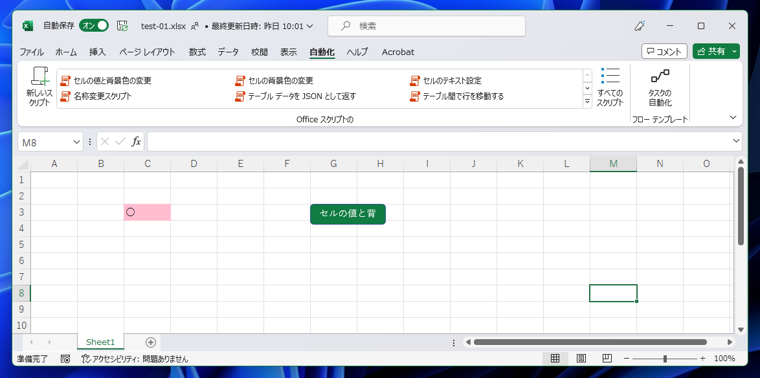This screenshot has height=378, width=760.
Task: Expand the formula bar chevron
Action: (x=736, y=141)
